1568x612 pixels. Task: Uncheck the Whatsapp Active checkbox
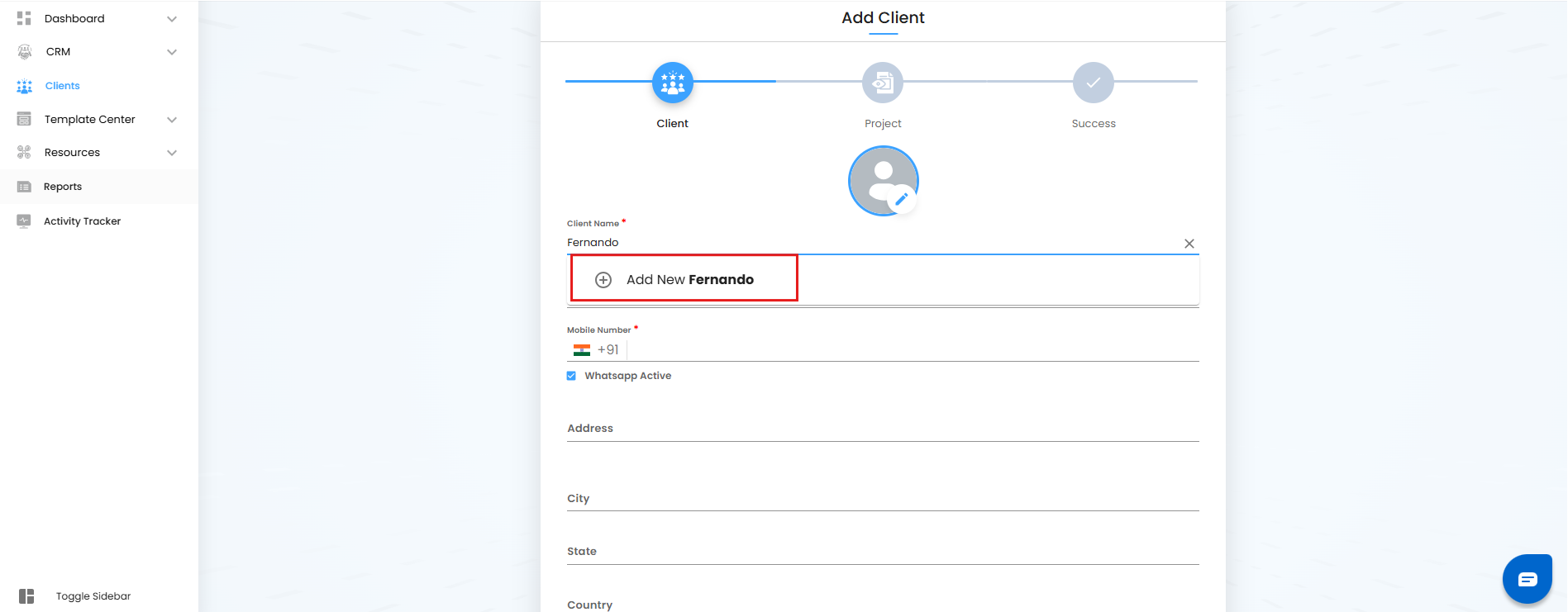[571, 376]
